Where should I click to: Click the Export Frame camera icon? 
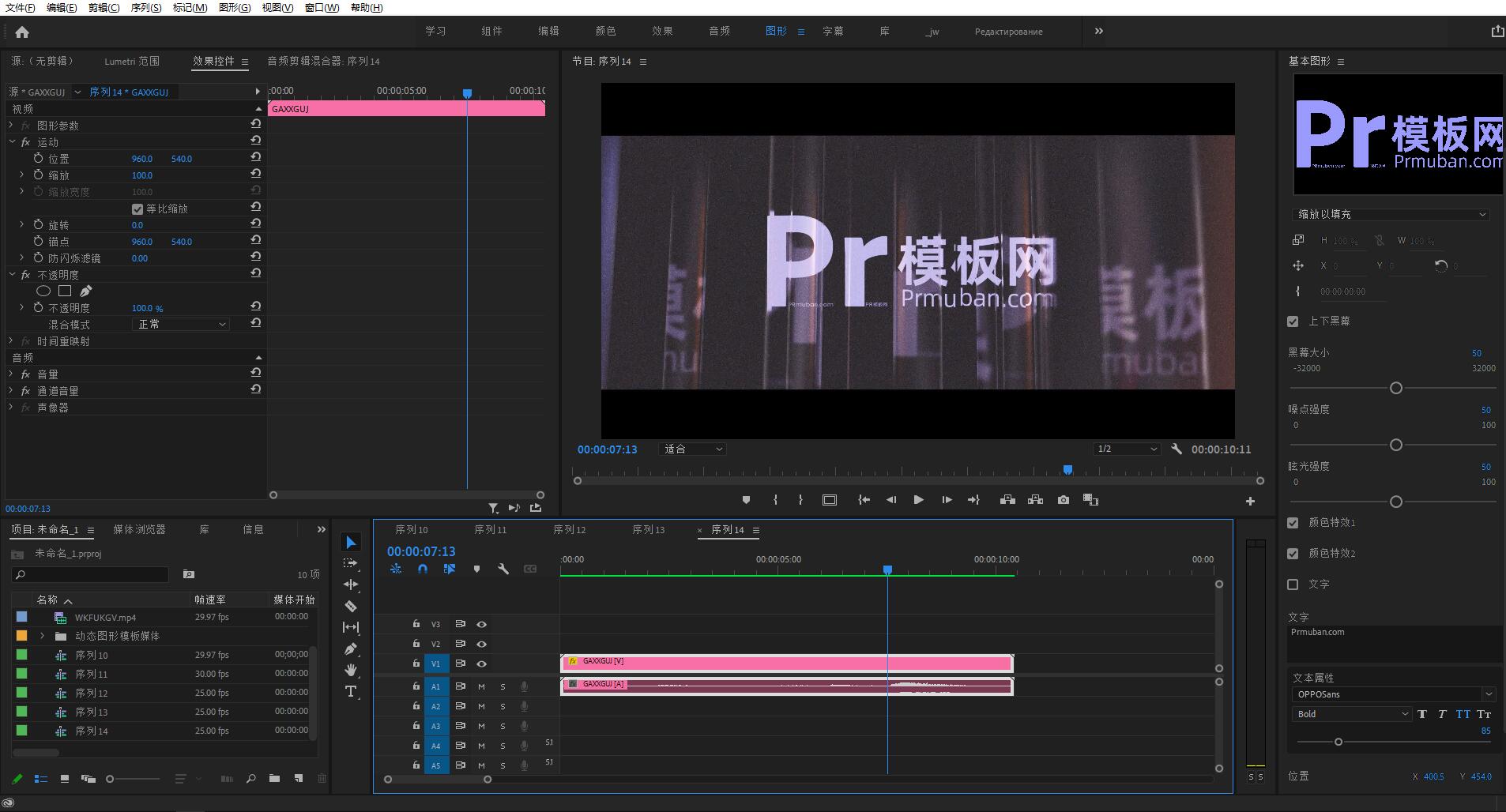click(1064, 500)
